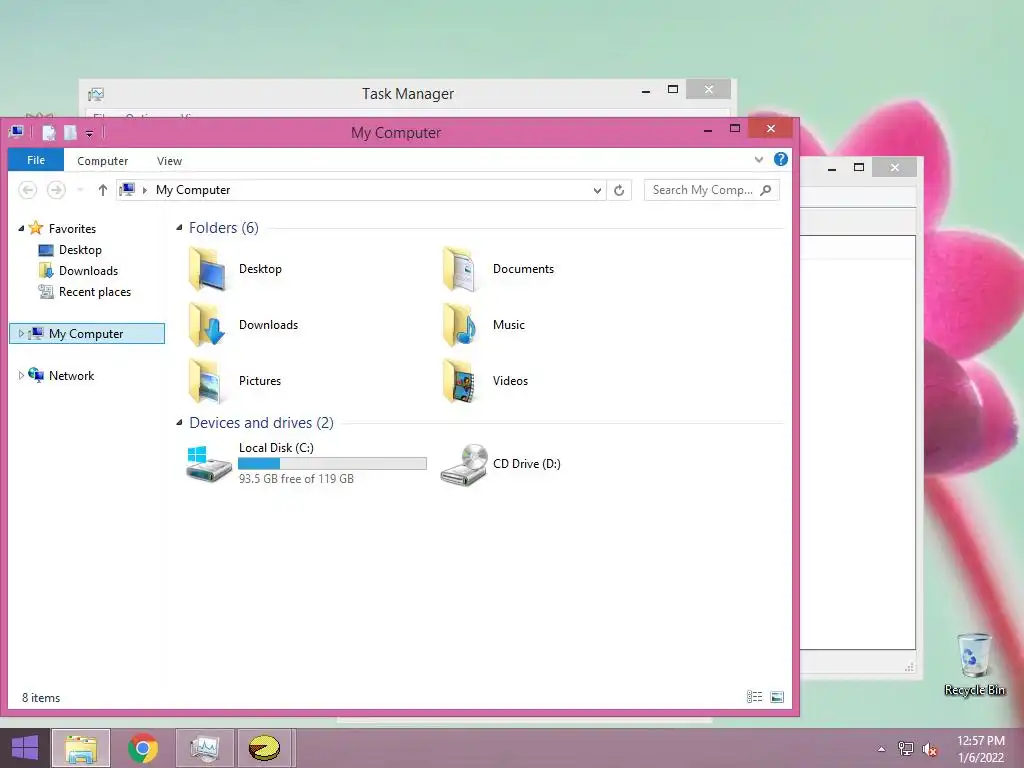Viewport: 1024px width, 768px height.
Task: Select Network in navigation pane
Action: (71, 376)
